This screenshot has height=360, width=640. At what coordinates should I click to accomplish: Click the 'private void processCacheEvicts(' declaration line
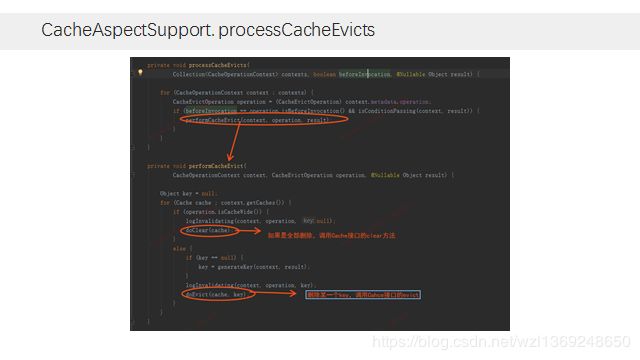[x=198, y=65]
